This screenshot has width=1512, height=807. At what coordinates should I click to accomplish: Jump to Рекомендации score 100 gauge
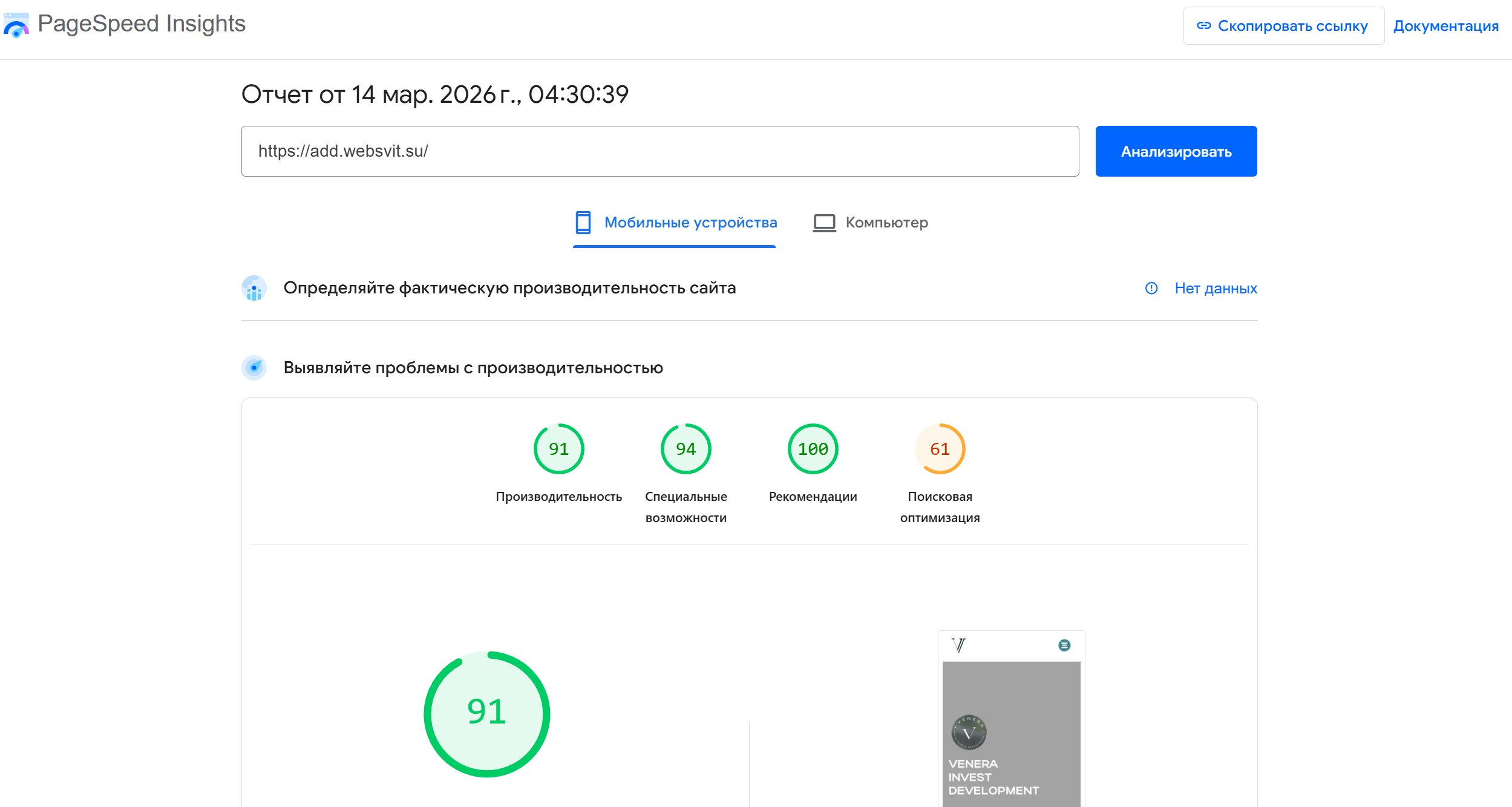(x=813, y=449)
